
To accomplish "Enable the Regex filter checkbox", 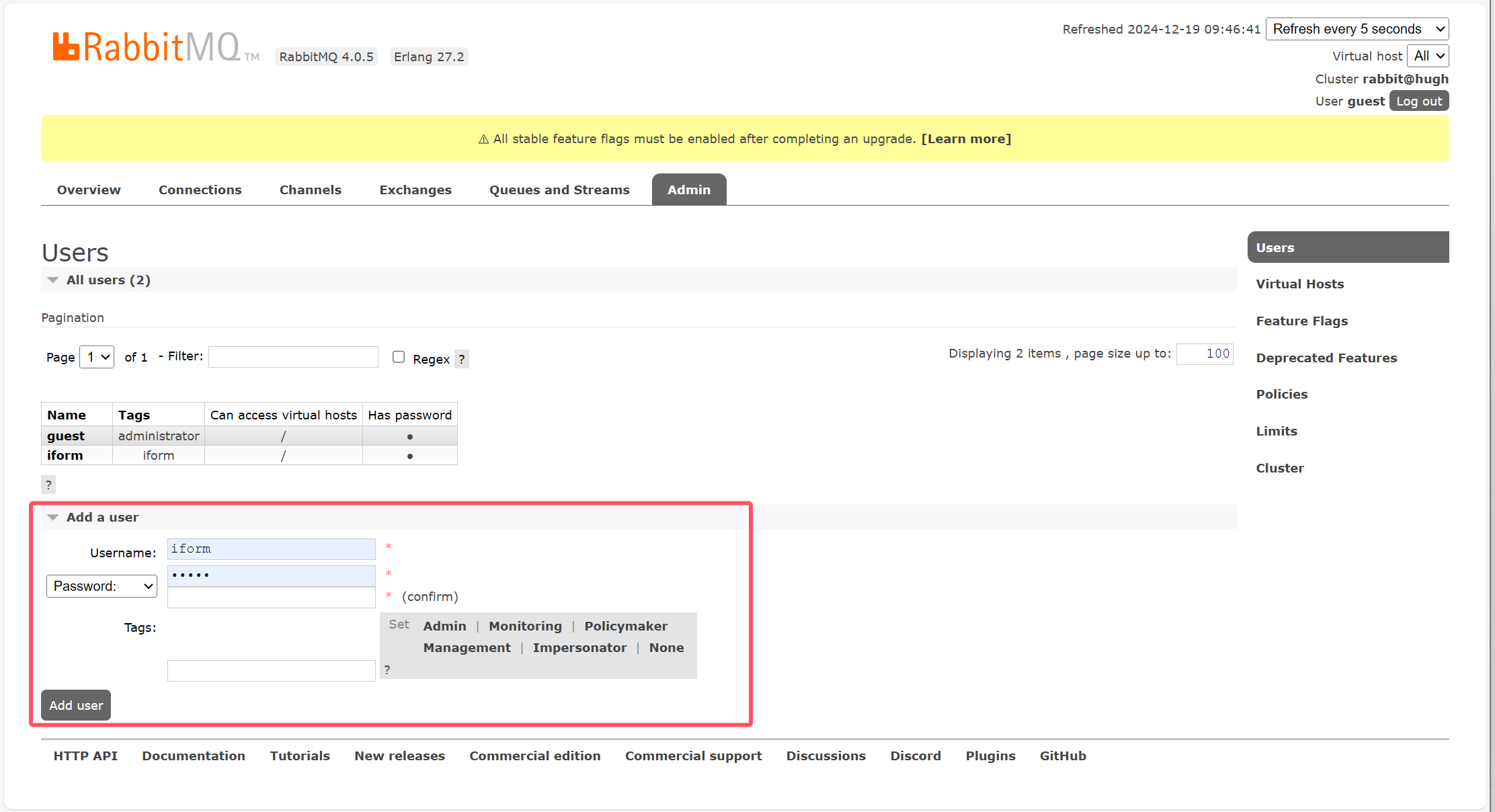I will tap(399, 357).
